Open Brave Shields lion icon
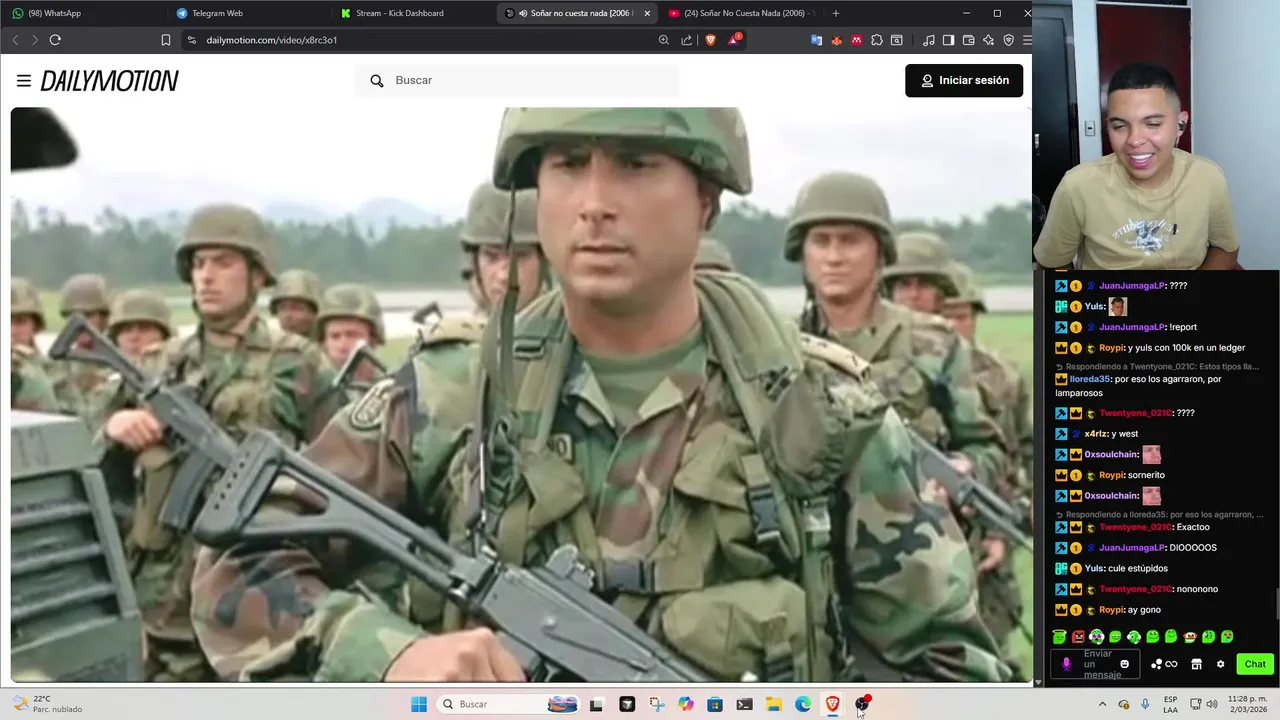 click(x=711, y=40)
